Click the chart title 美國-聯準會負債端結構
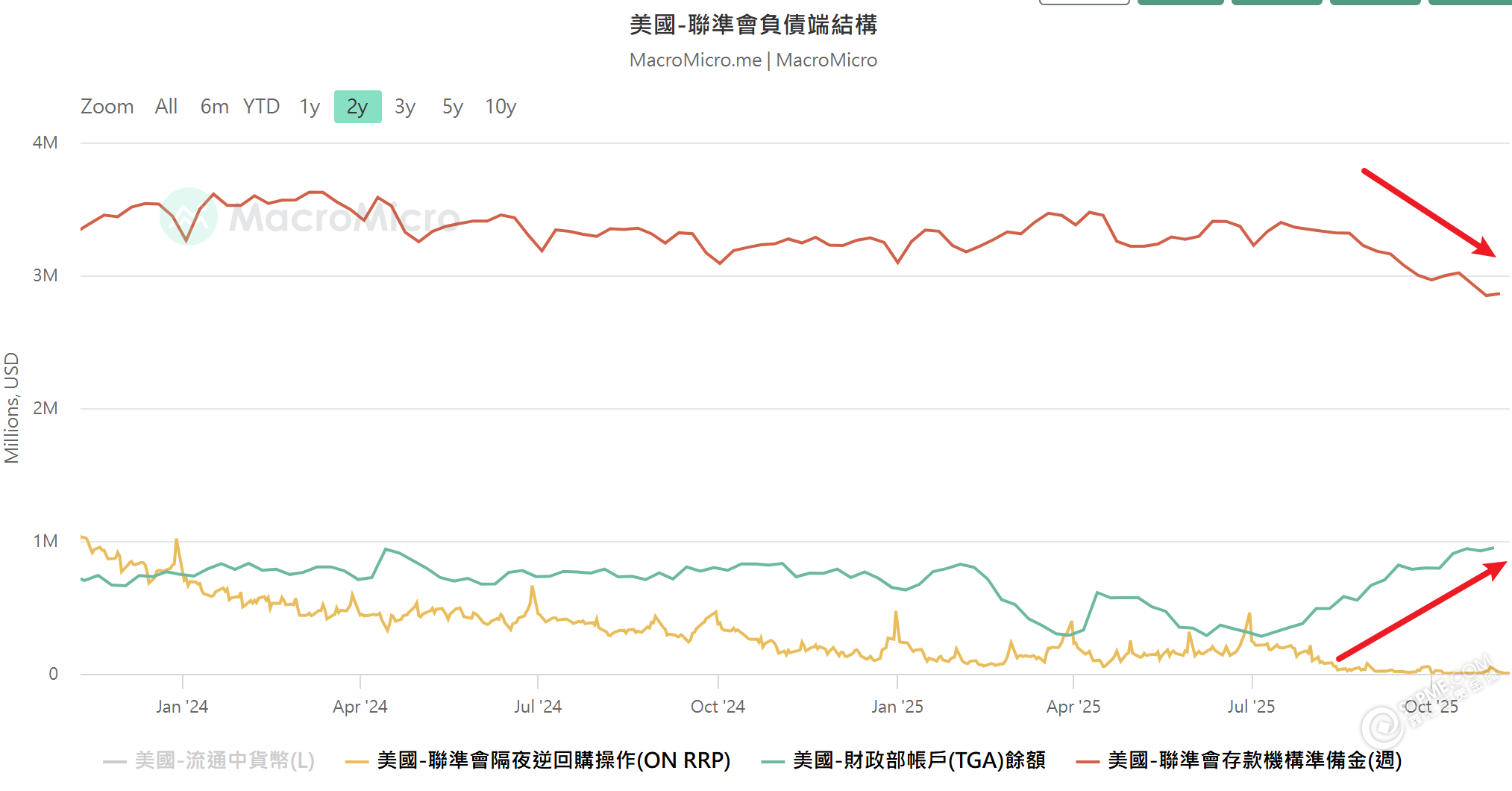Image resolution: width=1512 pixels, height=791 pixels. [x=753, y=25]
